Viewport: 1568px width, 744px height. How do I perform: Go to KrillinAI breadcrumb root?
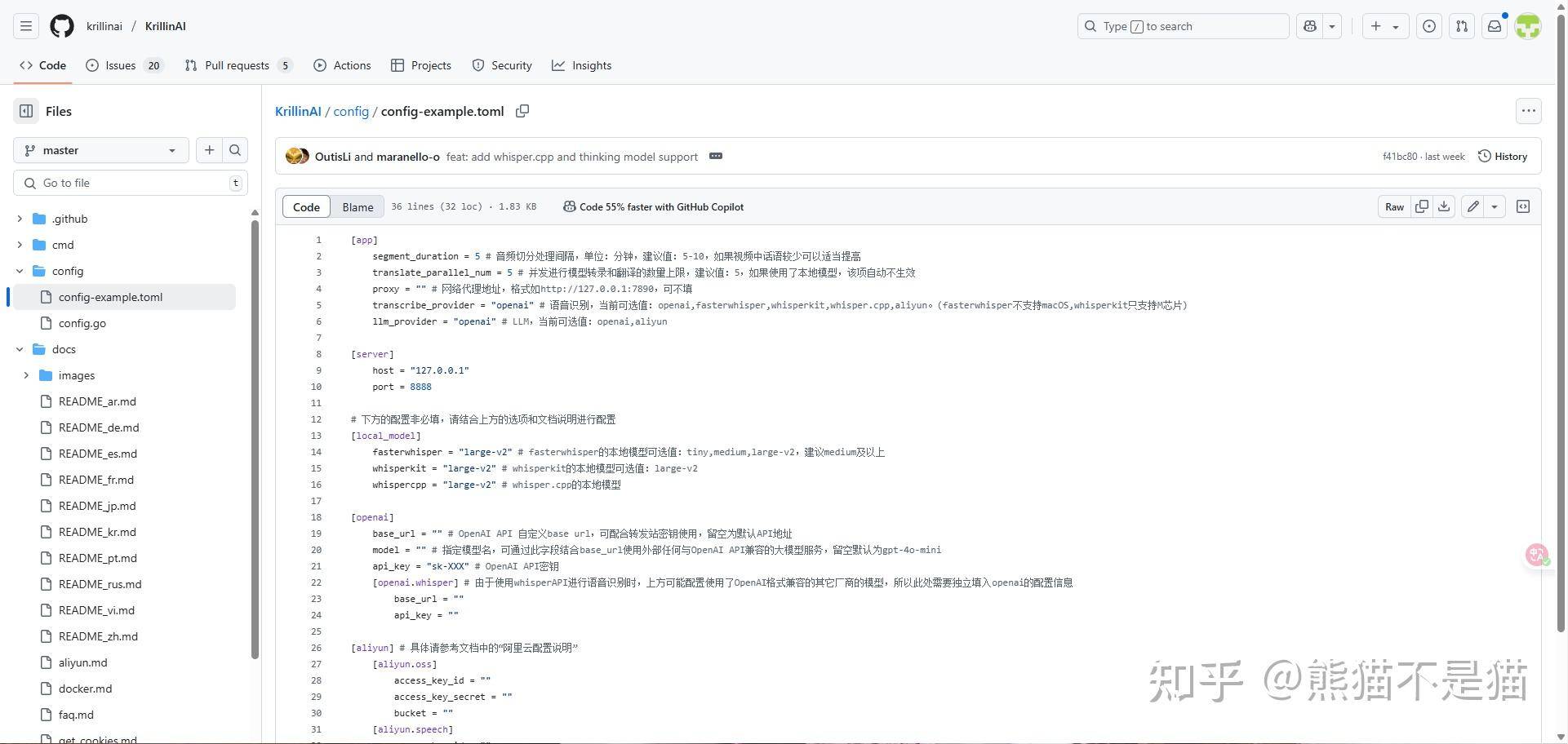[298, 111]
